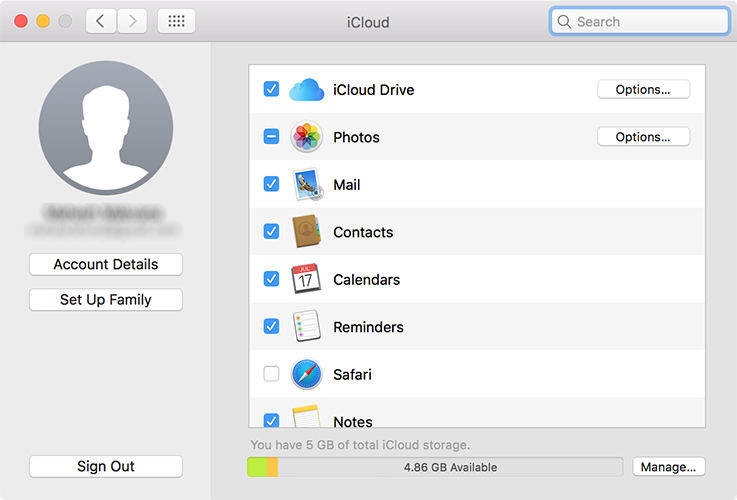Select the Reminders label text
The width and height of the screenshot is (737, 500).
click(368, 327)
